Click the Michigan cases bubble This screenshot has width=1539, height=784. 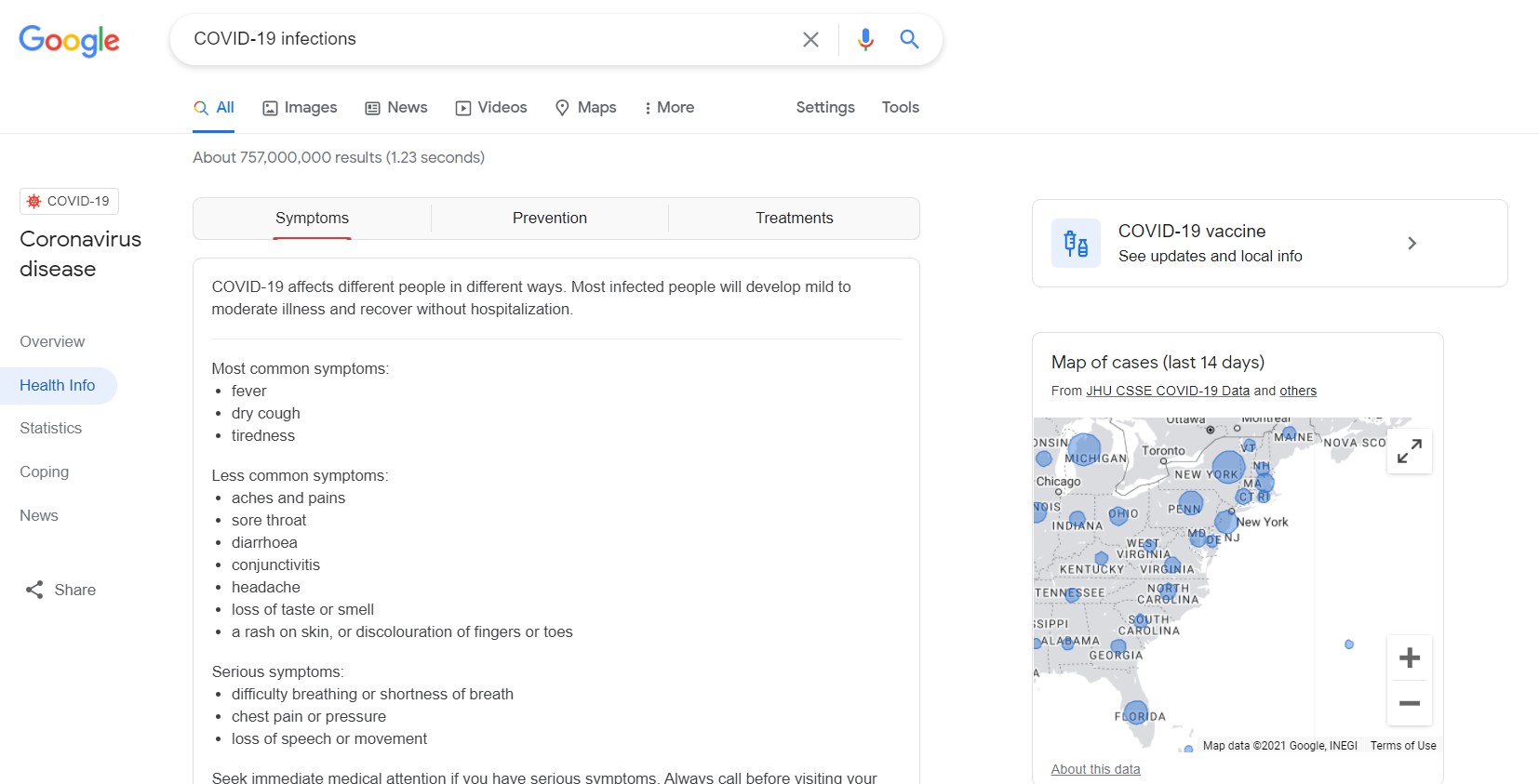tap(1084, 449)
